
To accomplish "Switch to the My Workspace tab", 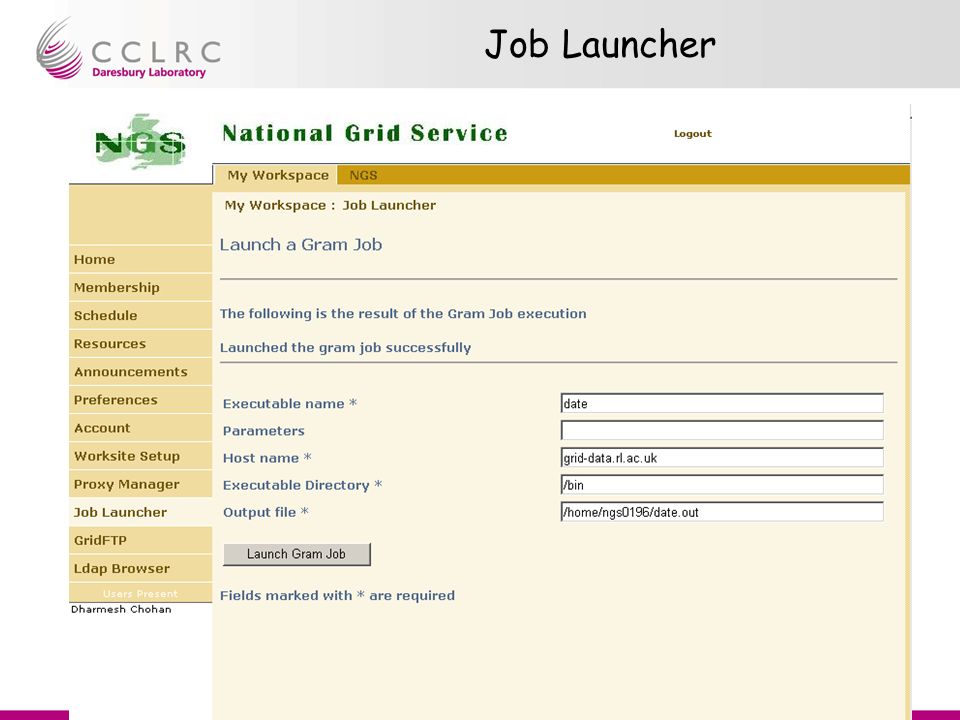I will click(278, 175).
